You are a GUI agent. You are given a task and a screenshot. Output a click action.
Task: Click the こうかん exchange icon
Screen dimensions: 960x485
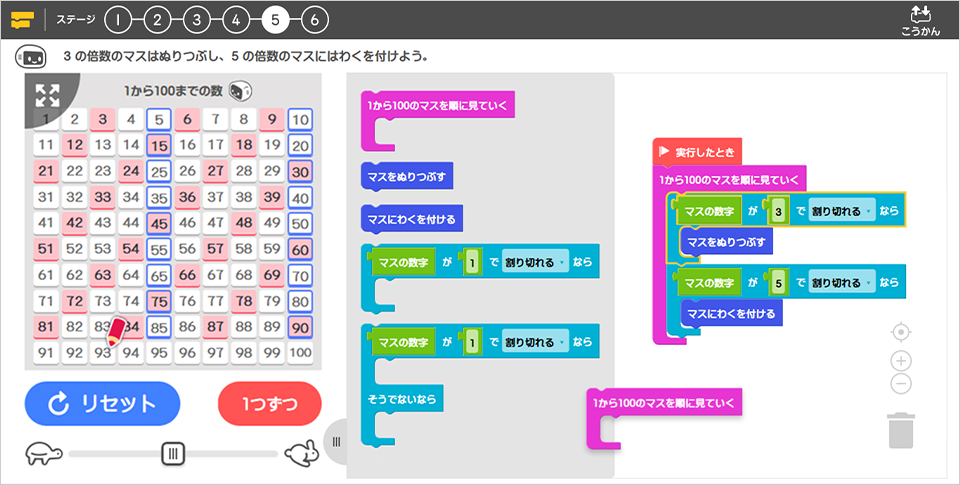coord(920,19)
